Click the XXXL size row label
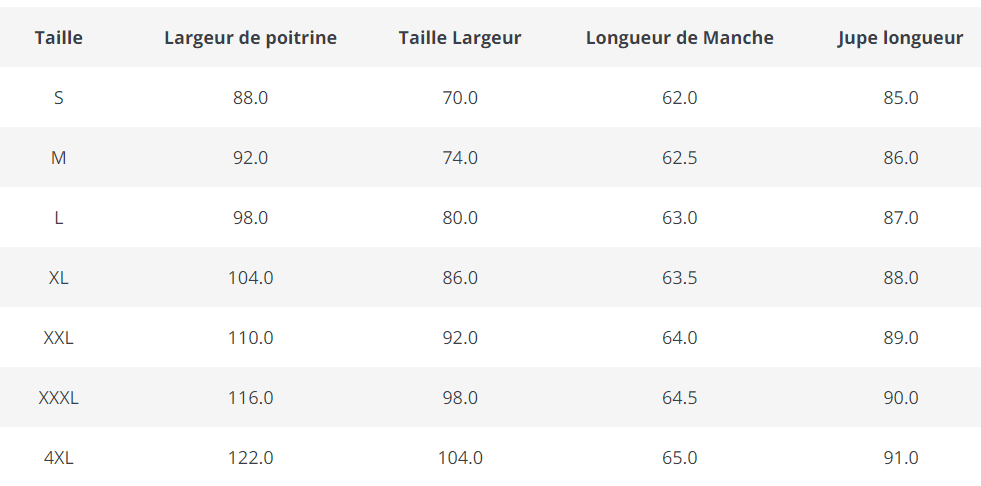Viewport: 981px width, 486px height. 58,398
